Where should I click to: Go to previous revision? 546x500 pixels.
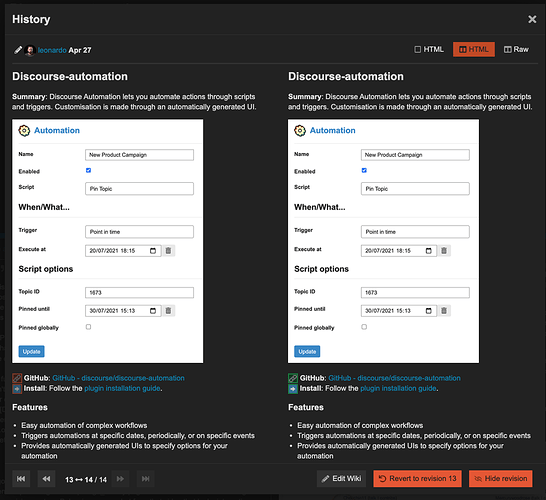46,479
